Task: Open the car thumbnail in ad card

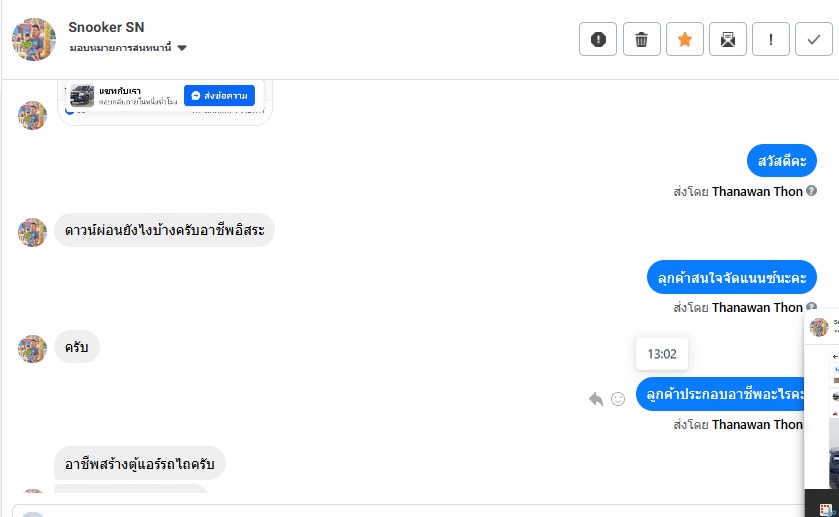Action: 82,96
